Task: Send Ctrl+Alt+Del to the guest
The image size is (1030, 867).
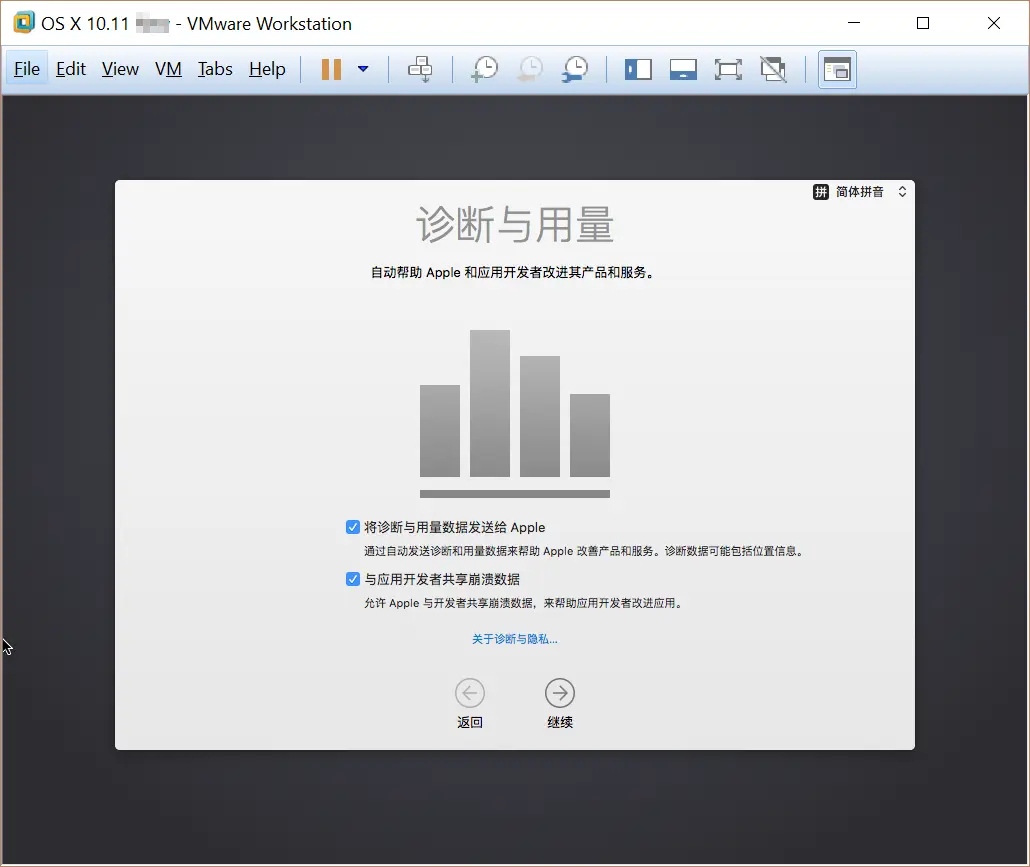Action: (420, 69)
